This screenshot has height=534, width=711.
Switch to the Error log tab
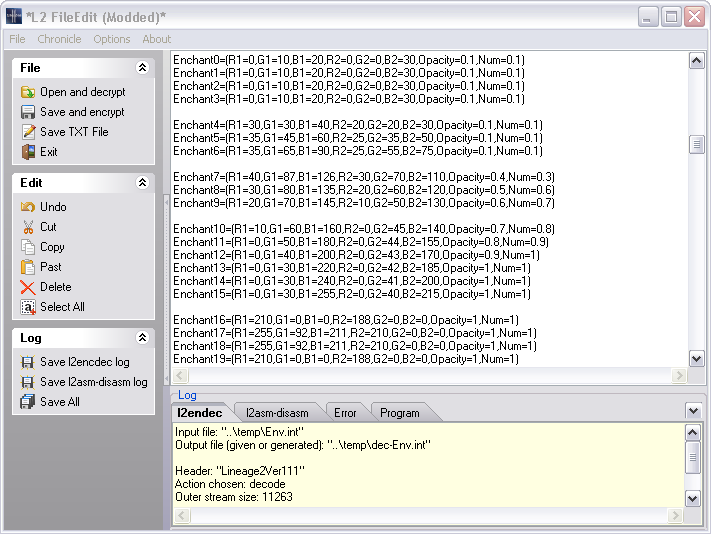tap(345, 412)
